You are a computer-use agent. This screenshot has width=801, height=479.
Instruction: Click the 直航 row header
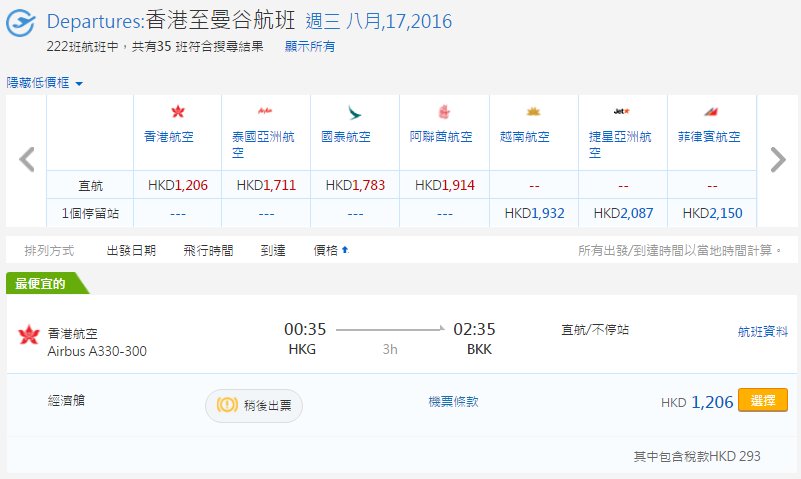(90, 185)
